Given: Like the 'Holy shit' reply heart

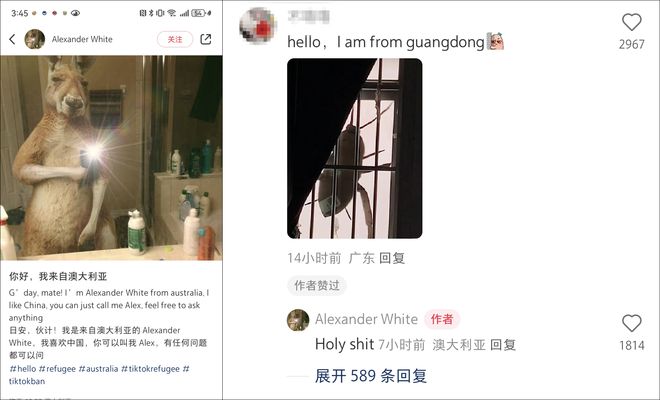Looking at the screenshot, I should coord(631,323).
